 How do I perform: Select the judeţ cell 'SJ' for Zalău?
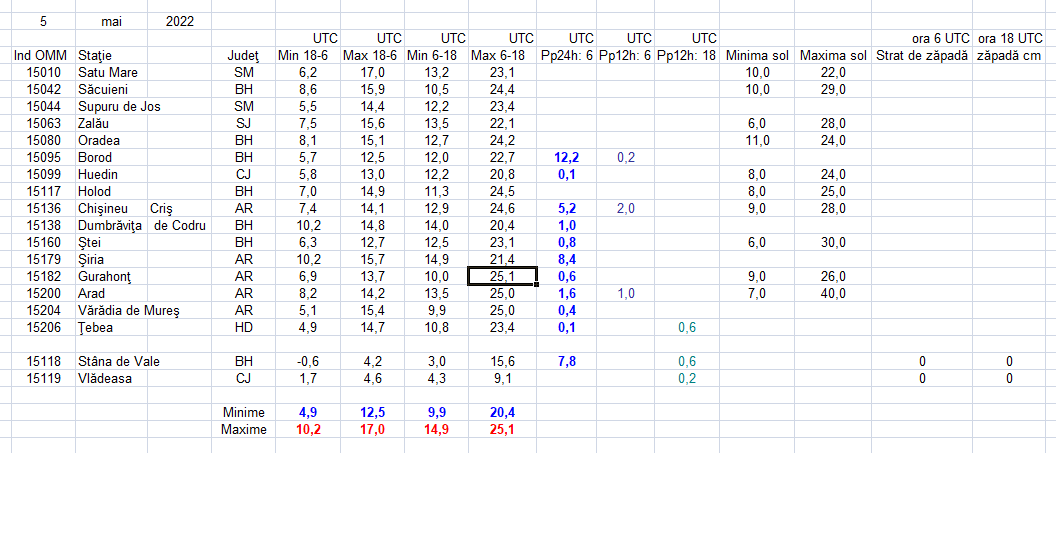pyautogui.click(x=243, y=124)
